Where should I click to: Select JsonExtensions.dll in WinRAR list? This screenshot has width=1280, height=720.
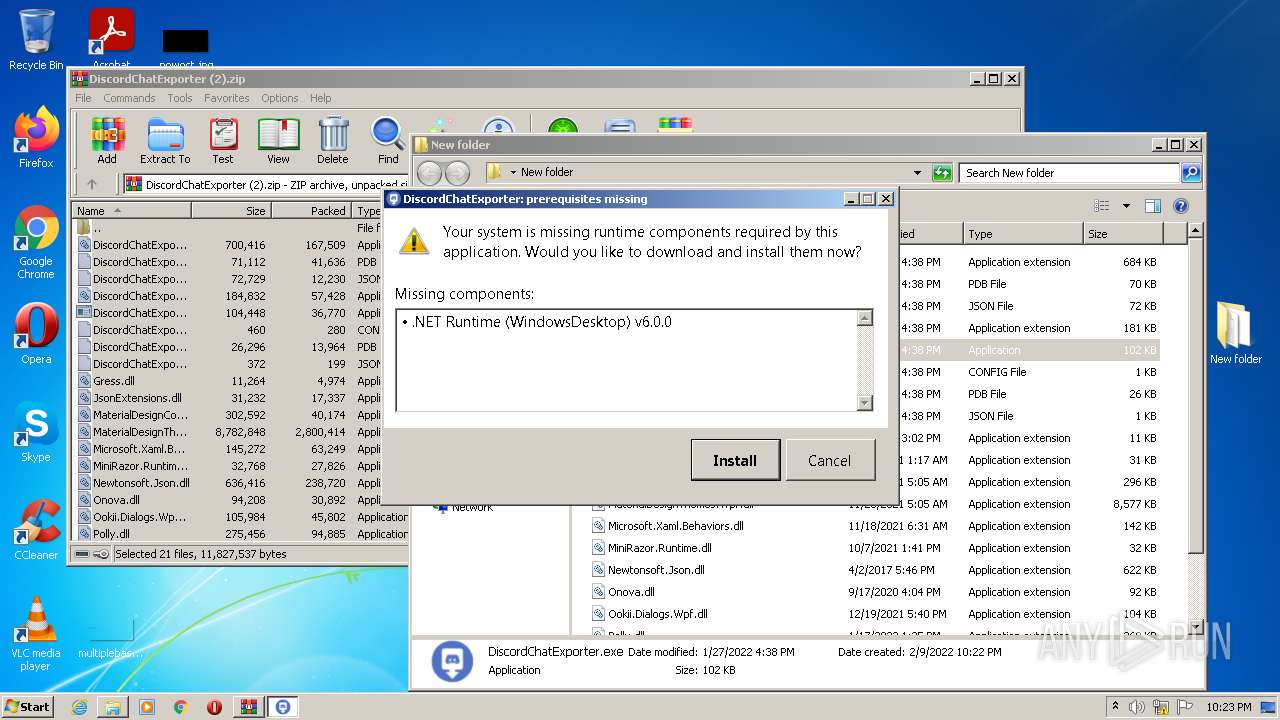pos(137,398)
